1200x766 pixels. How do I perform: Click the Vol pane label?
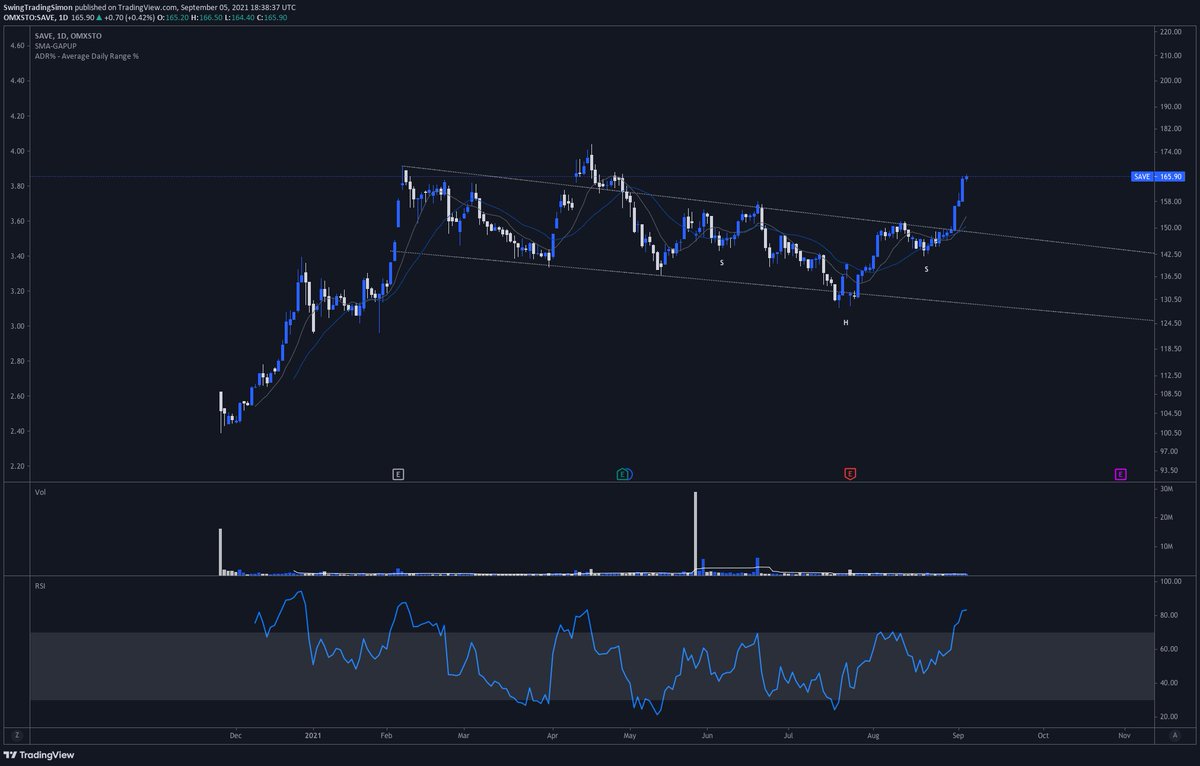pyautogui.click(x=40, y=492)
